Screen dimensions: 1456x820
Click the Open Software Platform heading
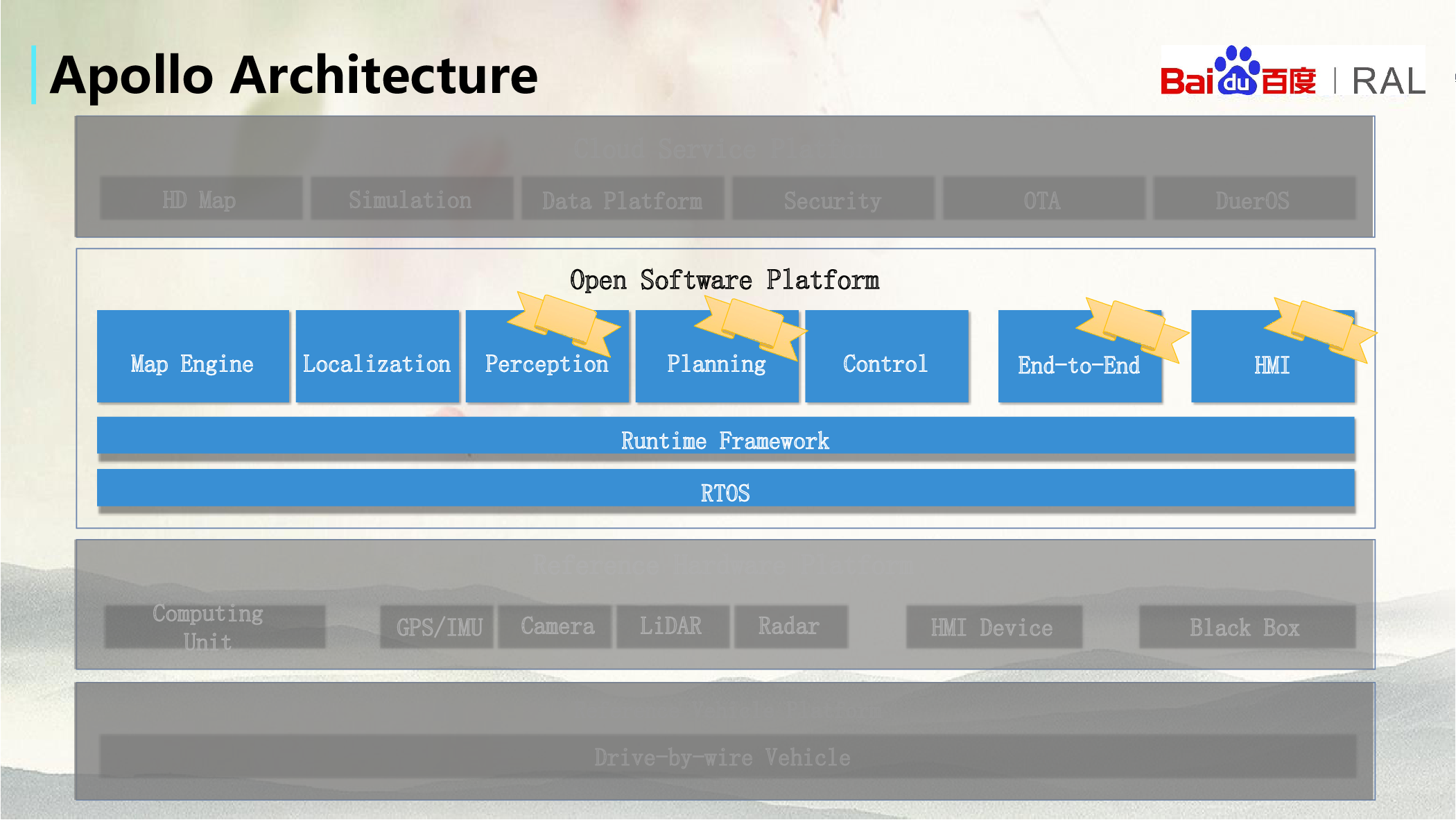click(725, 280)
